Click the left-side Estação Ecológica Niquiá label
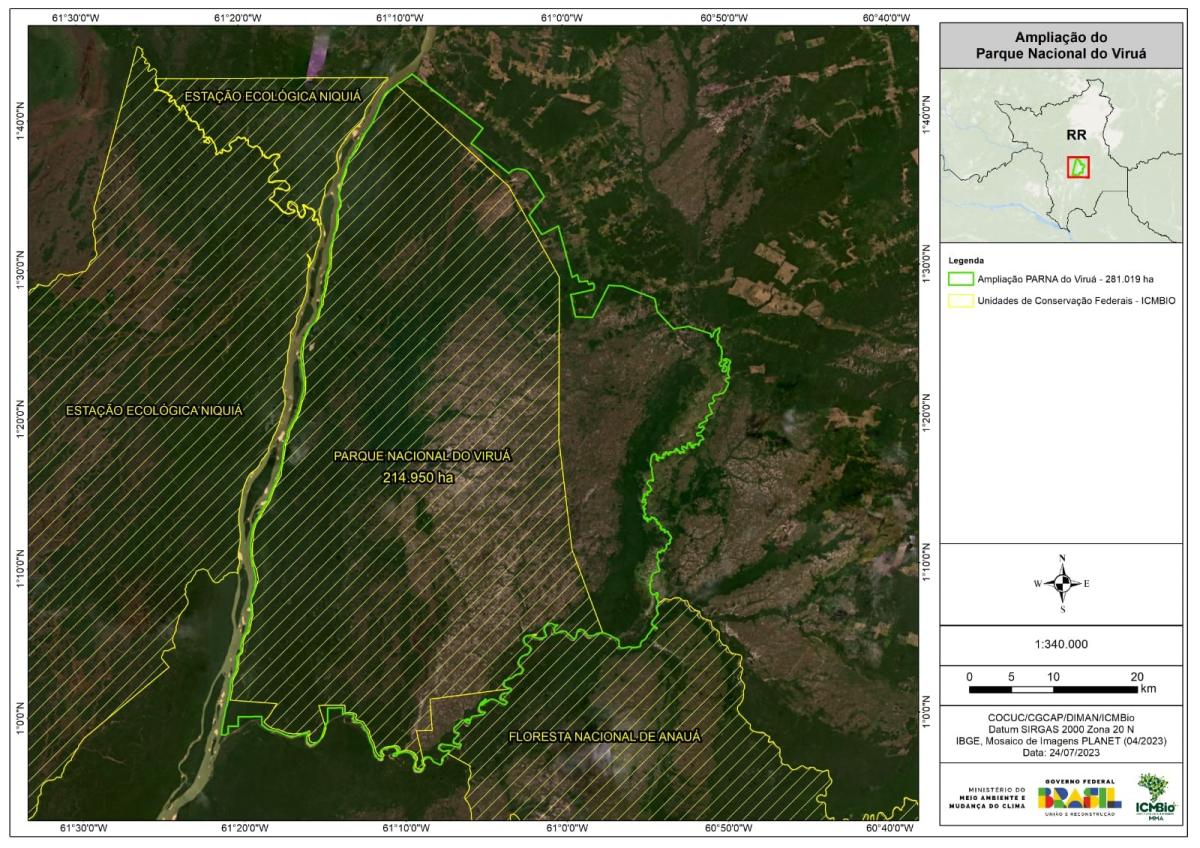Image resolution: width=1200 pixels, height=848 pixels. click(154, 410)
